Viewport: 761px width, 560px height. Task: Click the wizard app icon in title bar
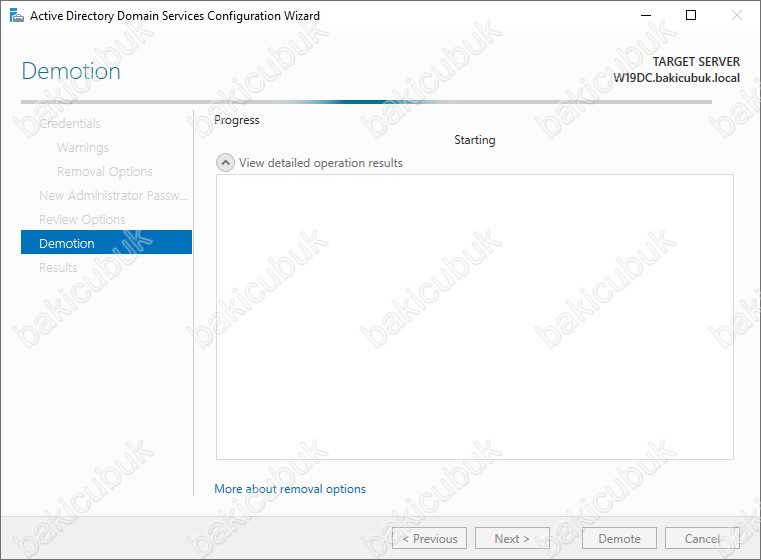[17, 16]
